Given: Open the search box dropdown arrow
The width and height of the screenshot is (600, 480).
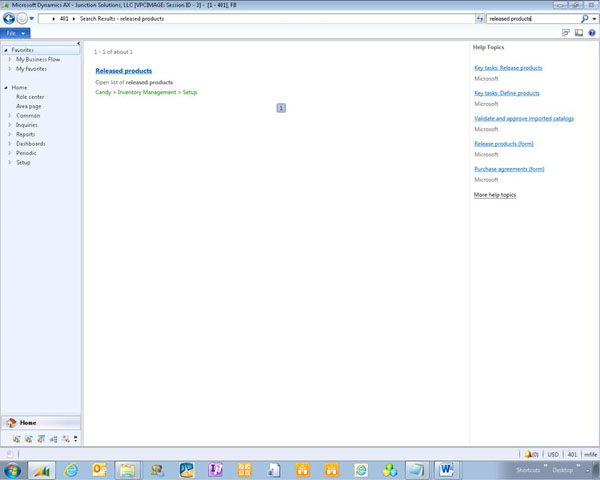Looking at the screenshot, I should 594,19.
